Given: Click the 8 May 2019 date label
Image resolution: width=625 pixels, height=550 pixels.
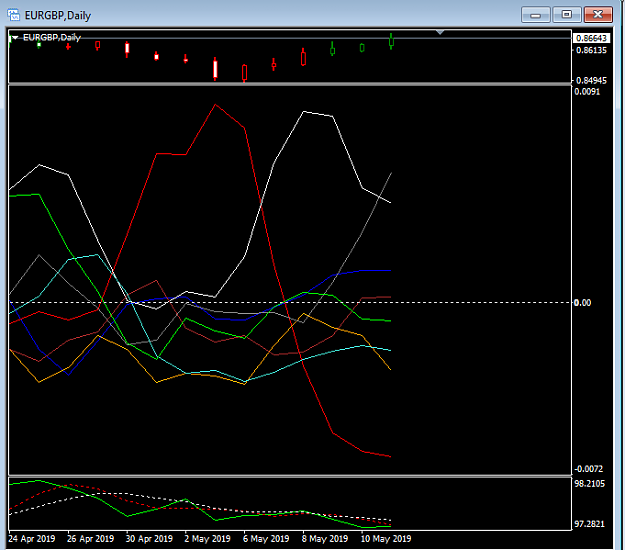Looking at the screenshot, I should point(325,539).
